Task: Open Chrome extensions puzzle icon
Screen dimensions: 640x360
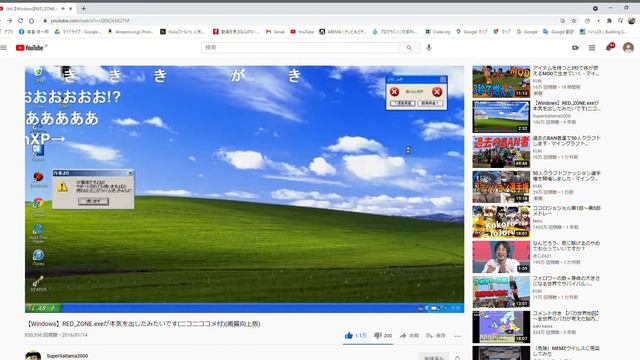Action: tap(609, 20)
